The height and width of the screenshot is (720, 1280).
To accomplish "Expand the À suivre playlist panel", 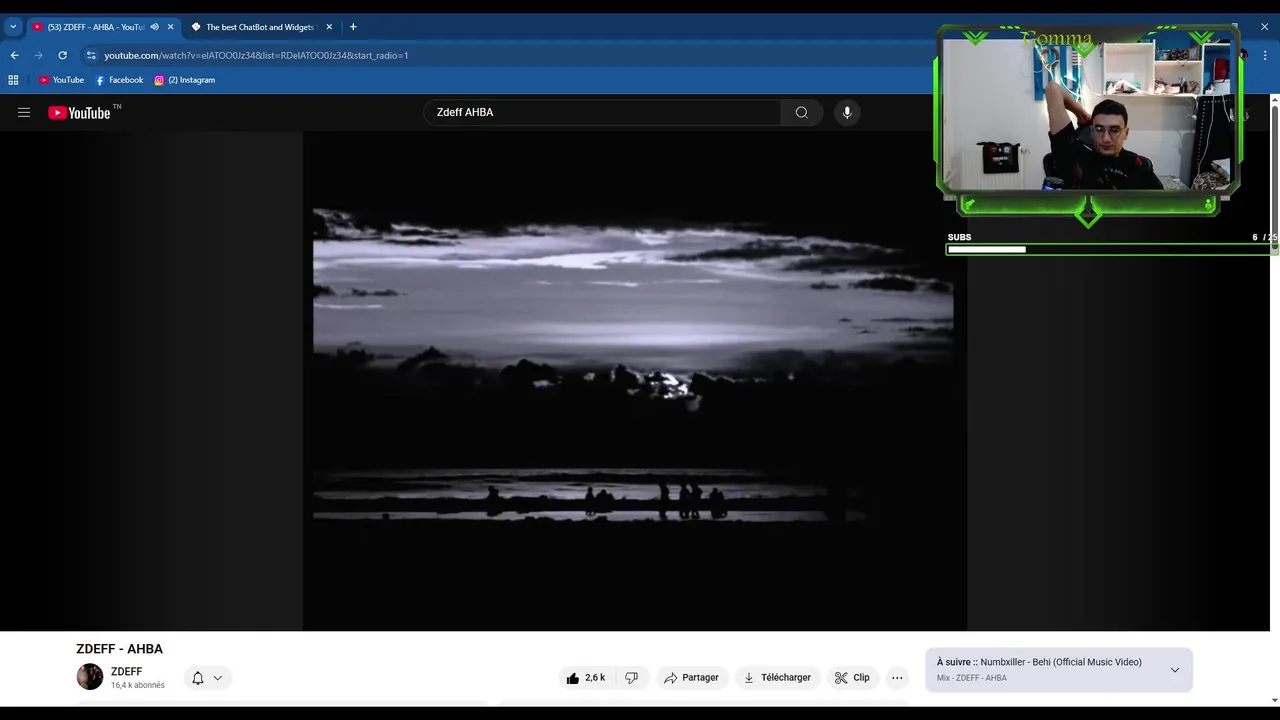I will tap(1175, 670).
